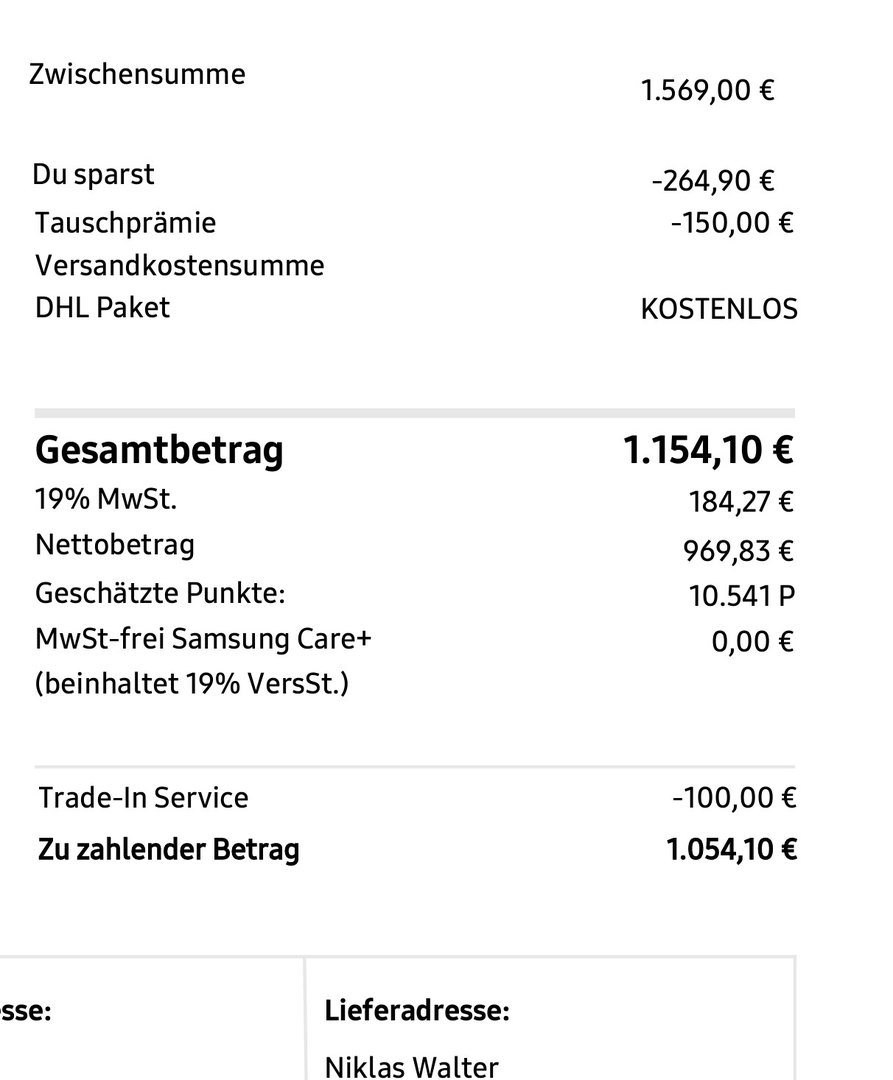This screenshot has width=893, height=1080.
Task: Select the Trade-In amount -100,00 €
Action: (x=734, y=798)
